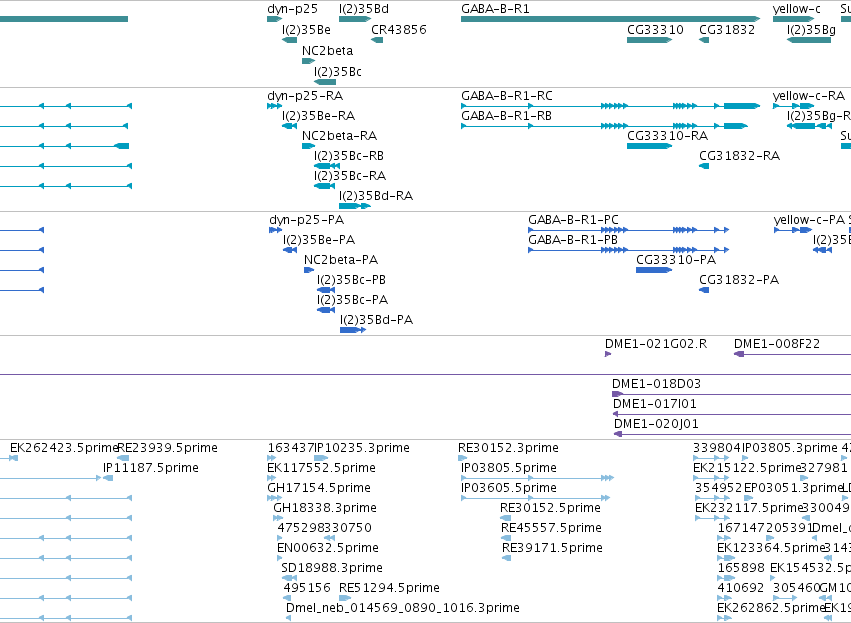The image size is (851, 623).
Task: Select the IP03805.3prime EST
Action: click(x=747, y=458)
